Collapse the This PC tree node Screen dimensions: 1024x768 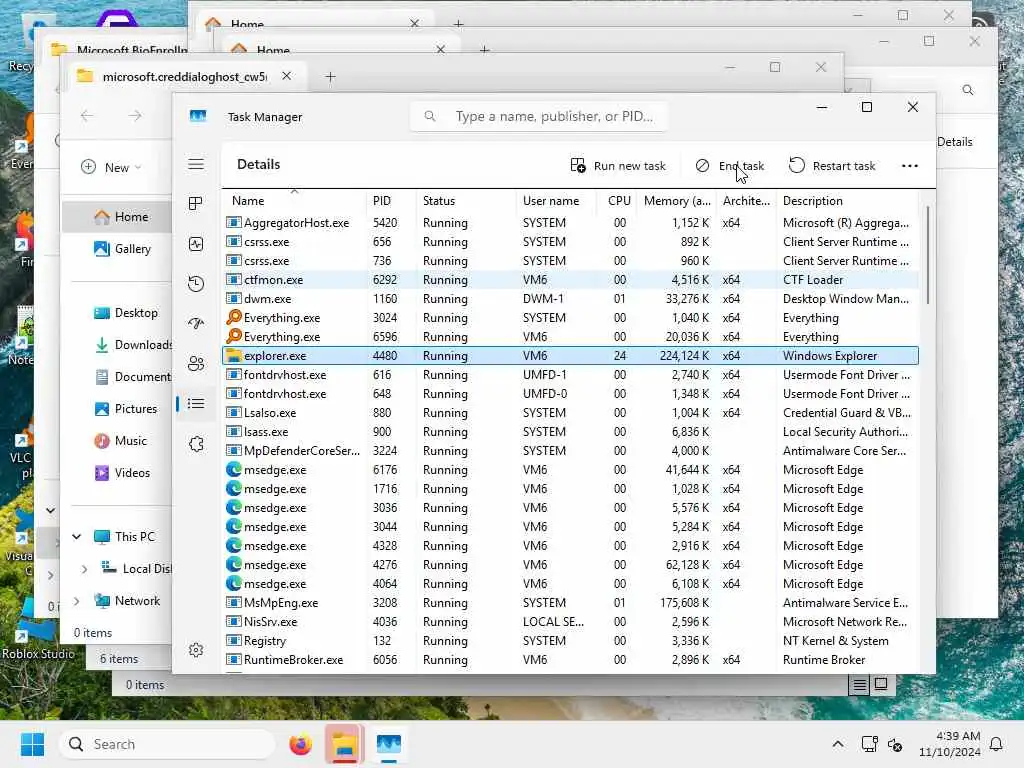click(76, 537)
